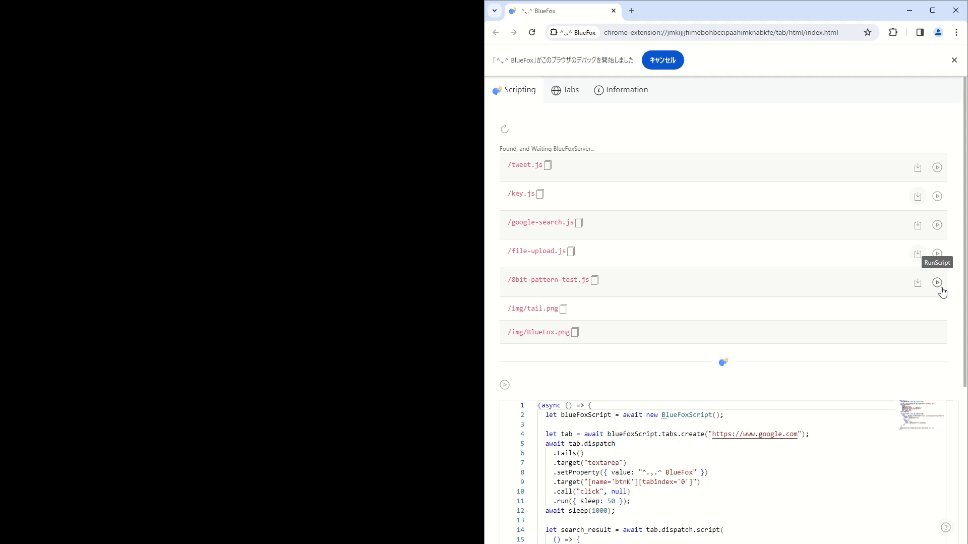Copy the /key.js file path

(x=540, y=194)
